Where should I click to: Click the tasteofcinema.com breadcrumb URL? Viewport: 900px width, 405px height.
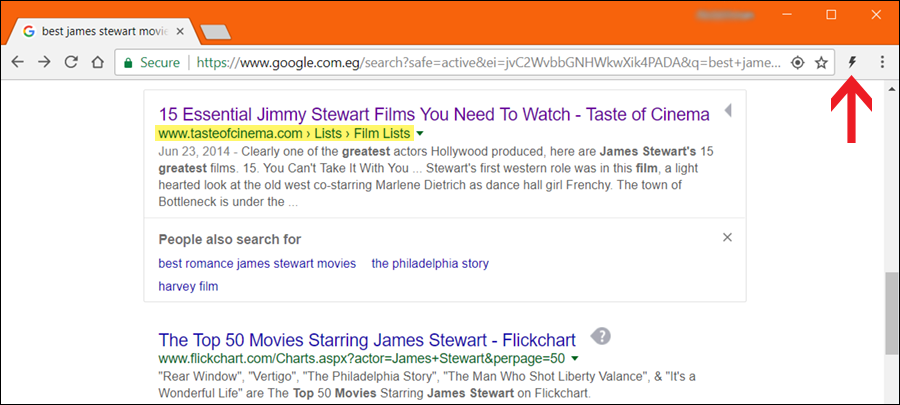click(285, 134)
